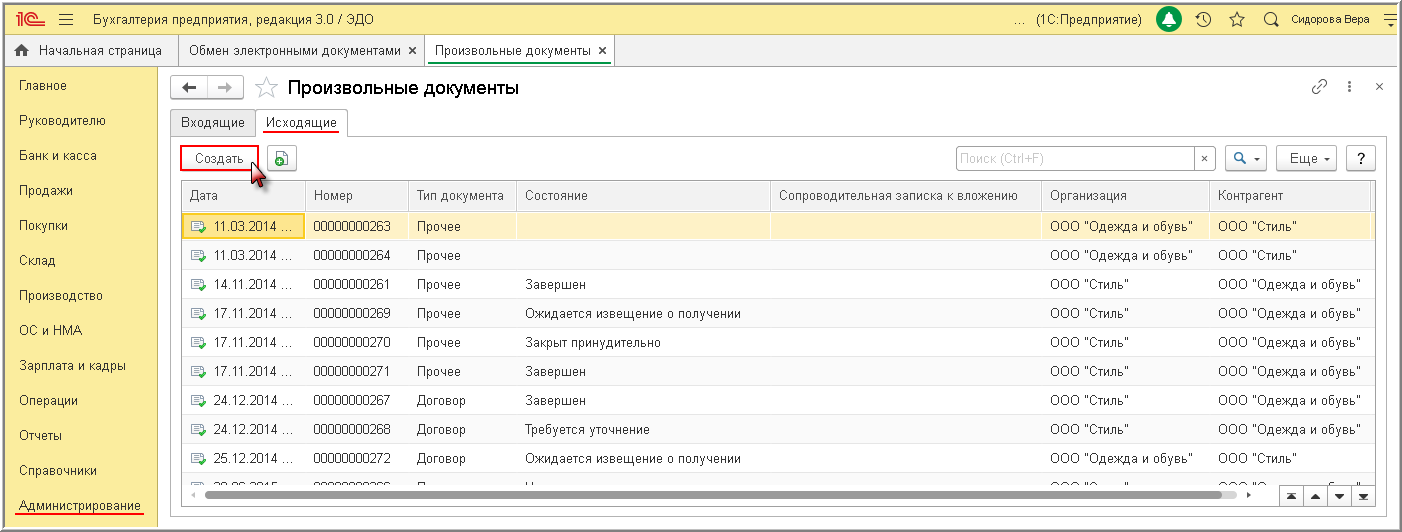Image resolution: width=1402 pixels, height=532 pixels.
Task: Get link to this form
Action: click(x=1319, y=87)
